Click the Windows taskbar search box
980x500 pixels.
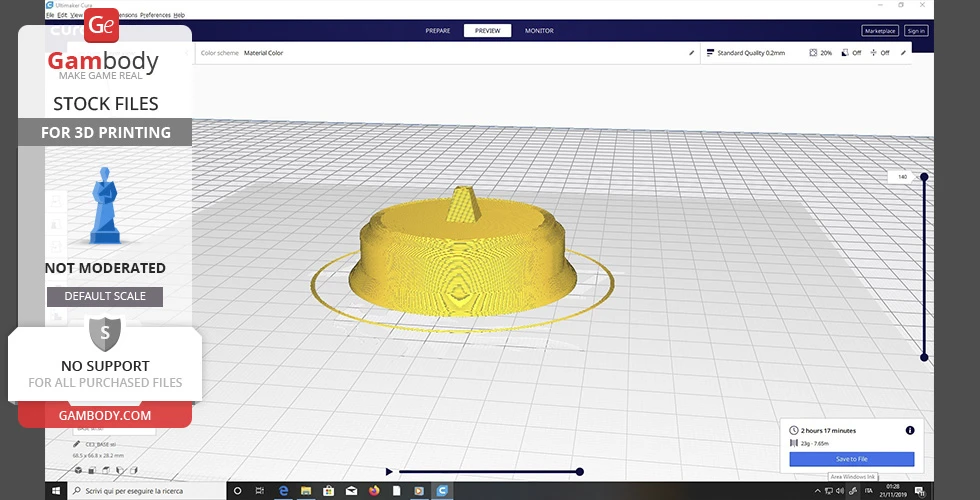(x=146, y=491)
